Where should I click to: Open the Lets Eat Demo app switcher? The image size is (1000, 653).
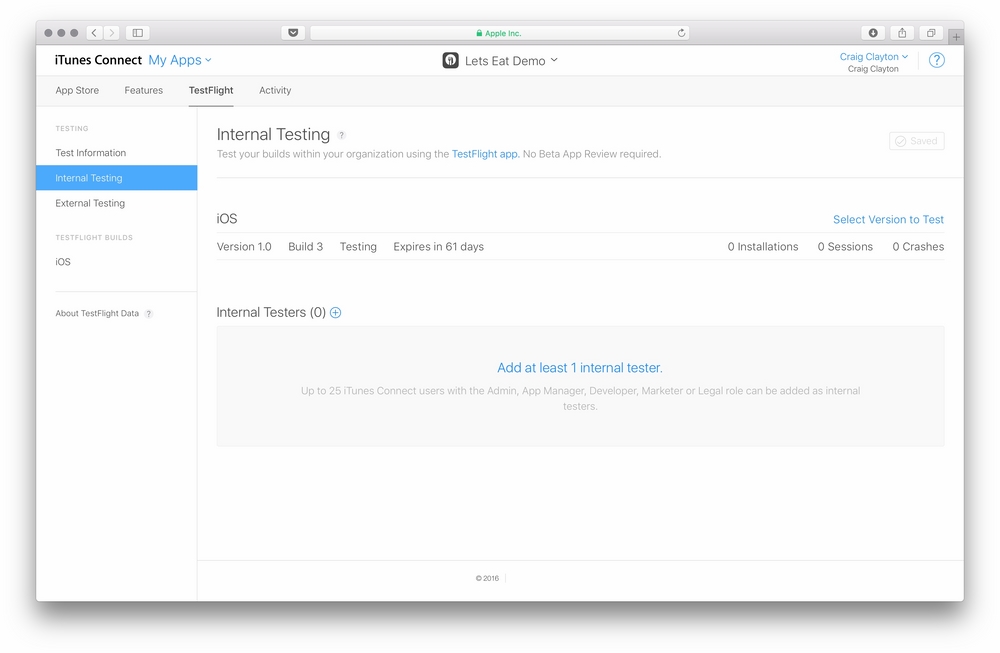click(511, 61)
